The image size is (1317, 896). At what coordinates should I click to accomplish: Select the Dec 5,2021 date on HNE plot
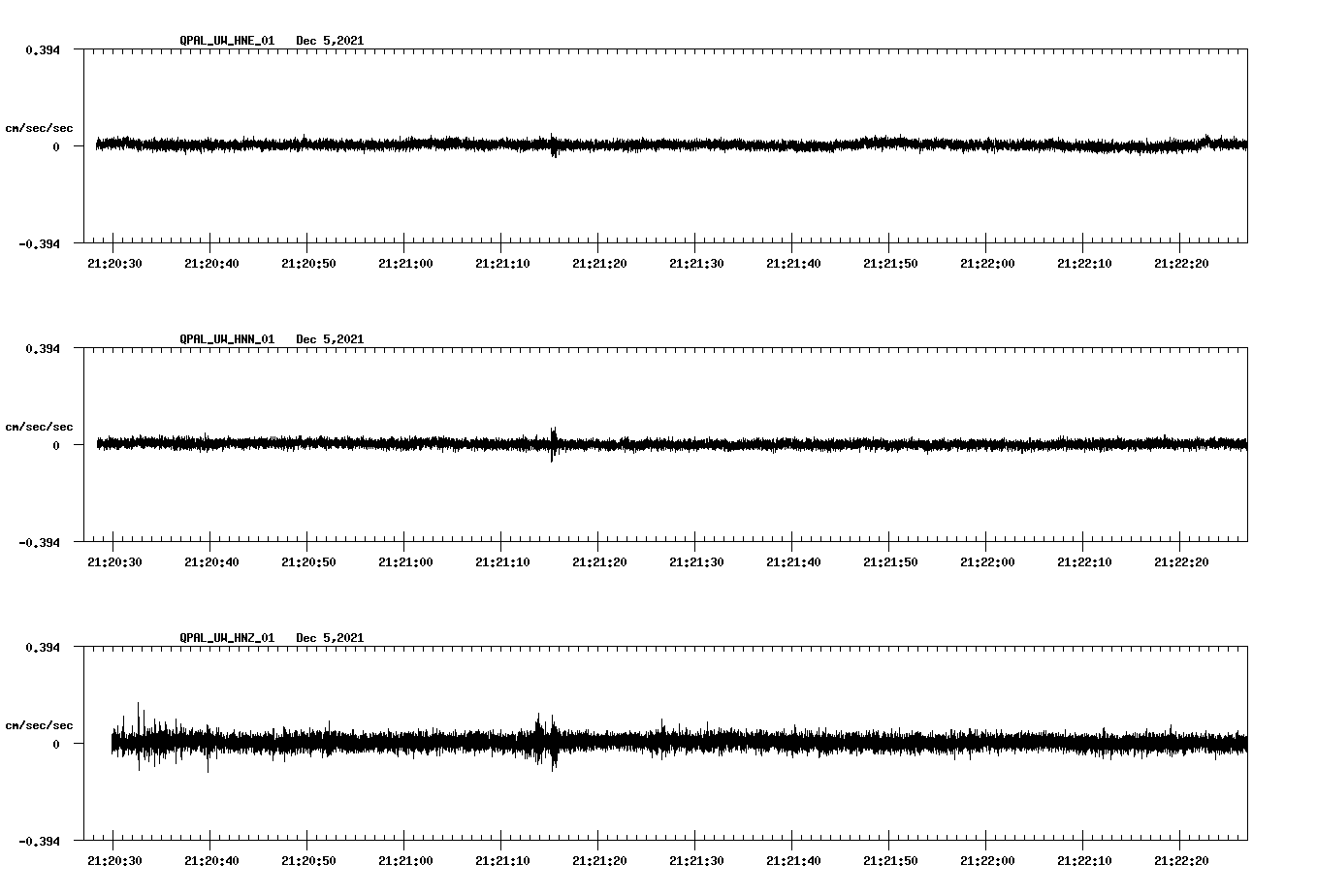[330, 41]
